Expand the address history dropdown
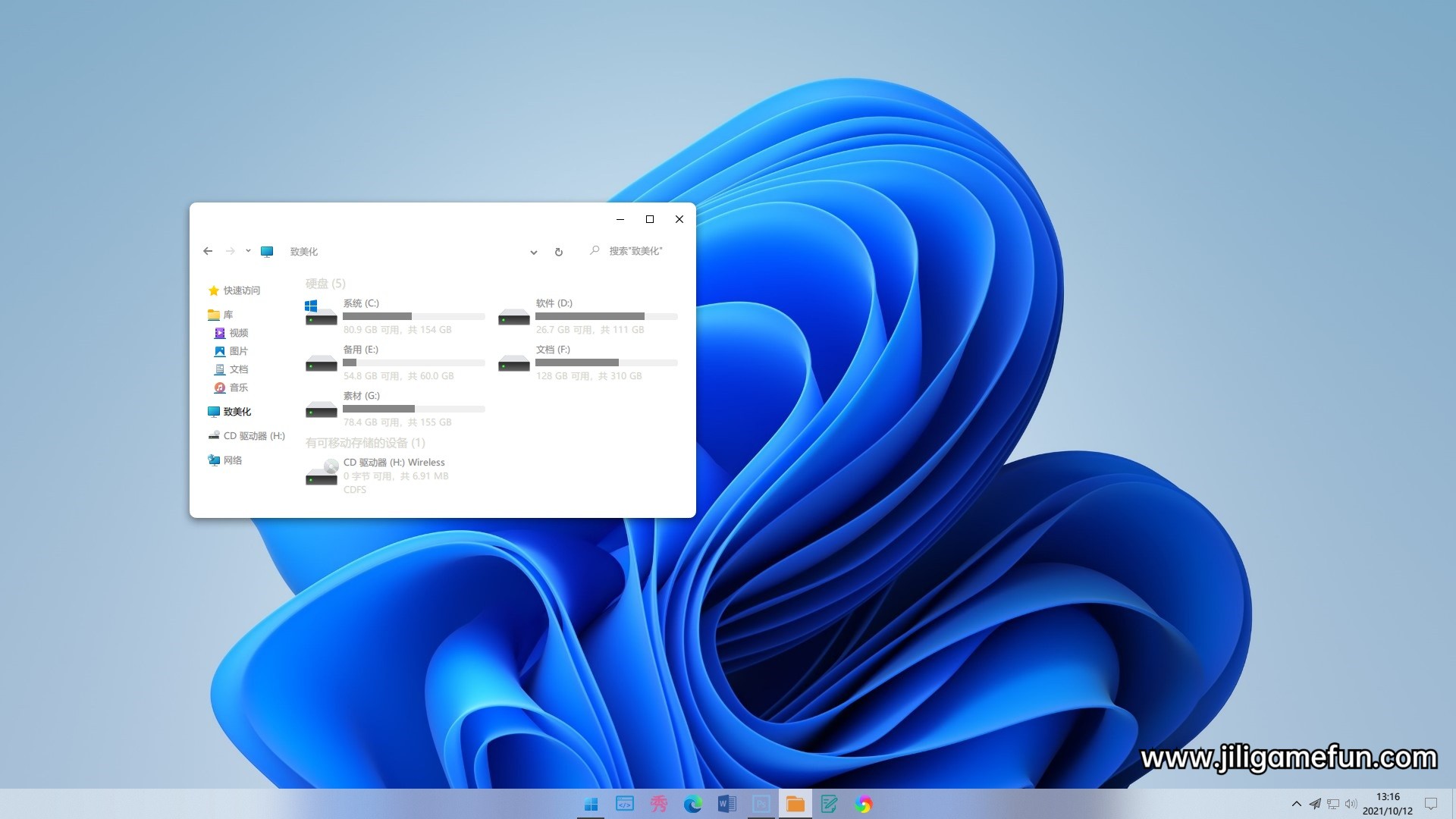Viewport: 1456px width, 819px height. (534, 253)
